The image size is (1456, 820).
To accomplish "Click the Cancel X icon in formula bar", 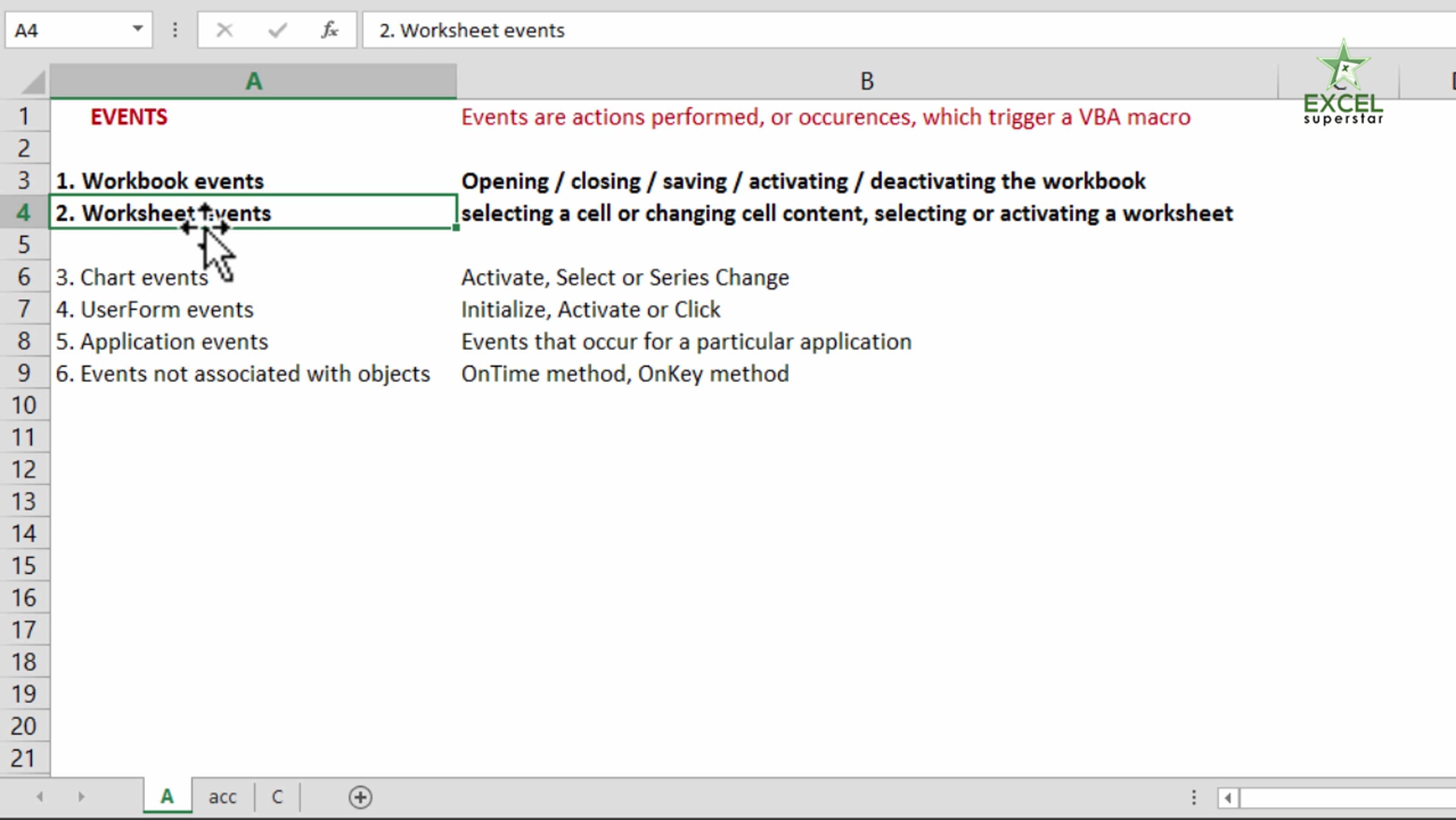I will point(224,30).
